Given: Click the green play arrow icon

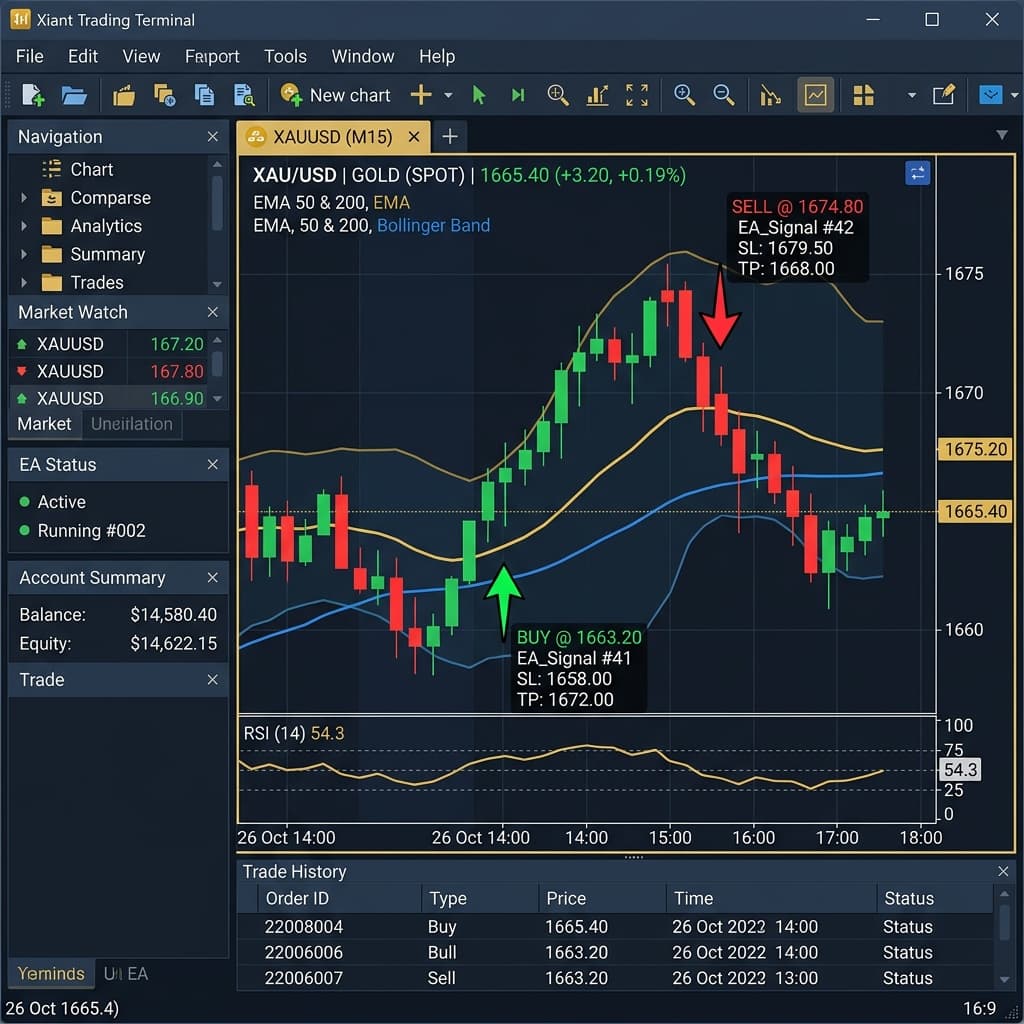Looking at the screenshot, I should (x=479, y=95).
